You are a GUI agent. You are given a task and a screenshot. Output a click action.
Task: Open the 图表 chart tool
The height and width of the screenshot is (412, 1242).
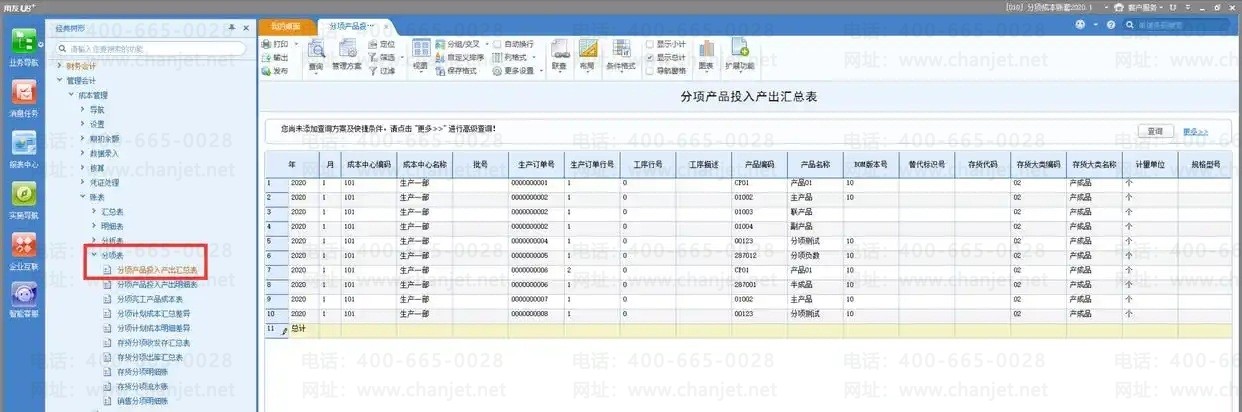pos(707,56)
